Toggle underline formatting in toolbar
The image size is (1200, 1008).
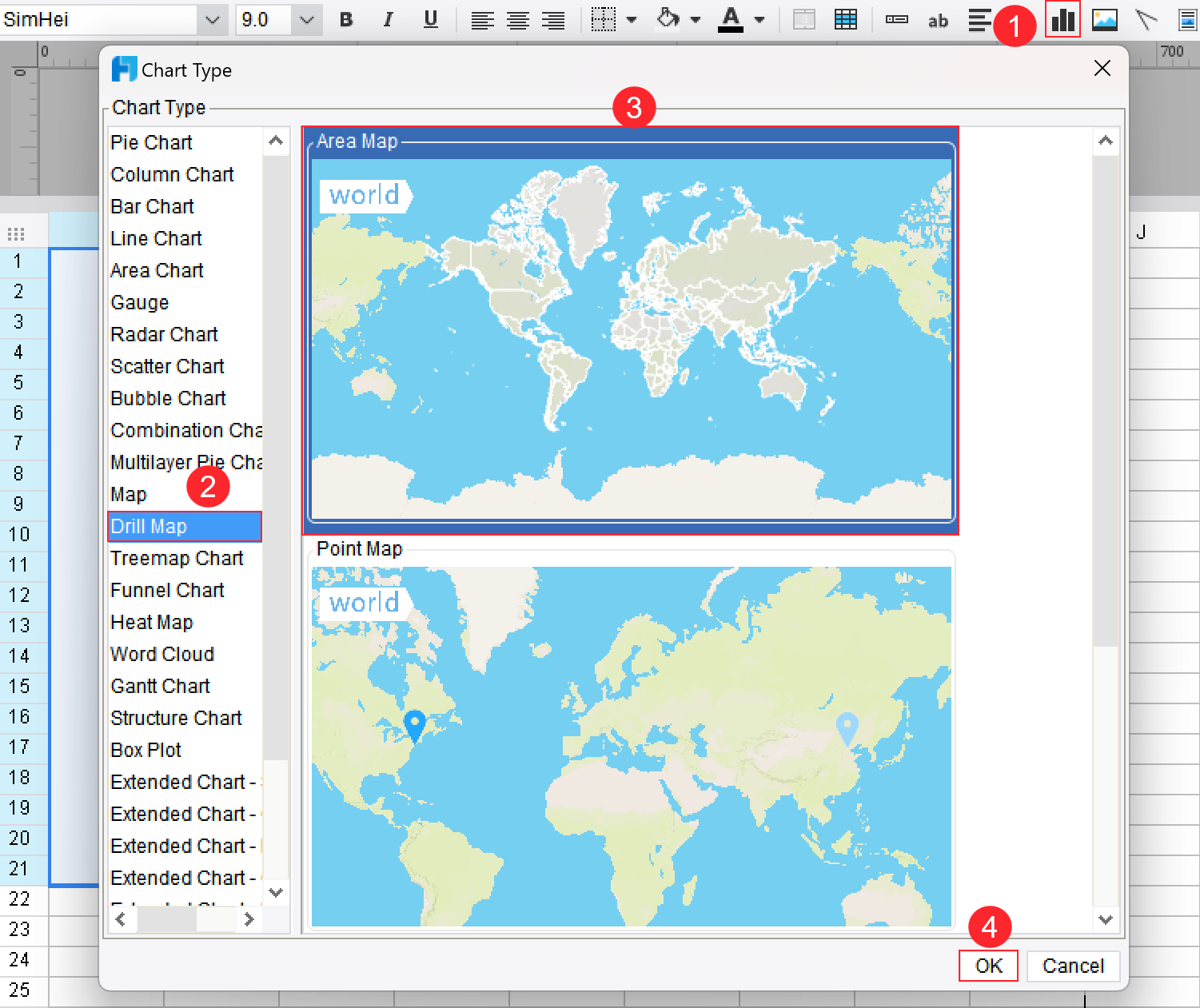coord(431,20)
